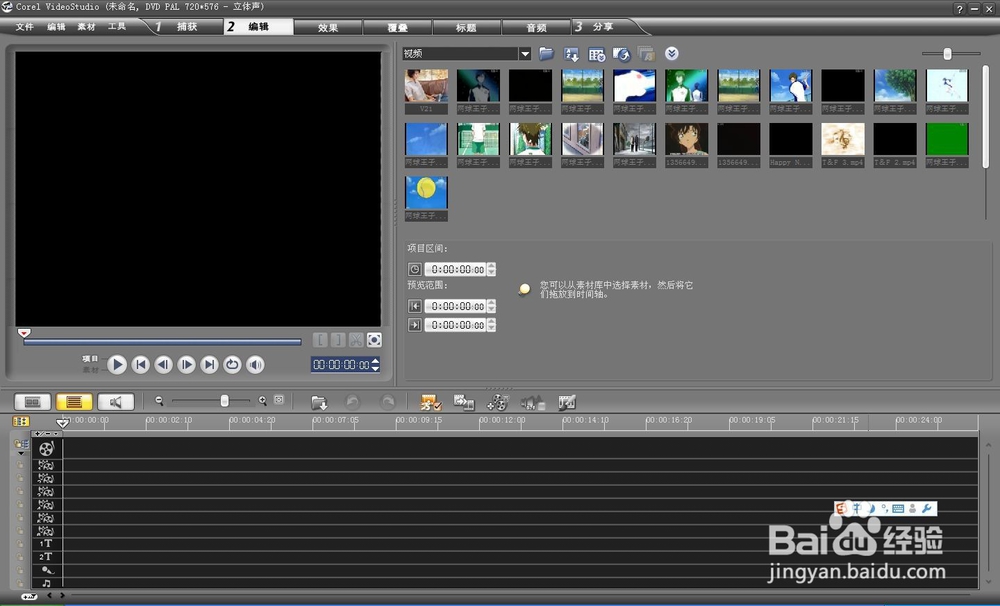
Task: Switch to audio view
Action: (x=115, y=402)
